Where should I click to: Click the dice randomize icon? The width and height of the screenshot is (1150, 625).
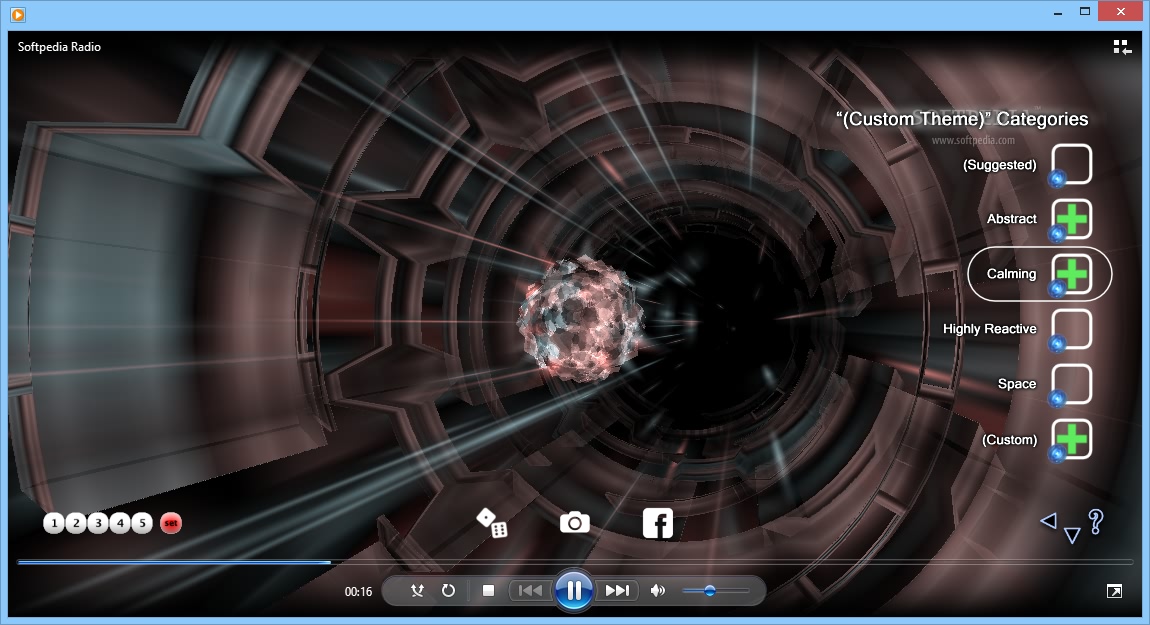491,523
